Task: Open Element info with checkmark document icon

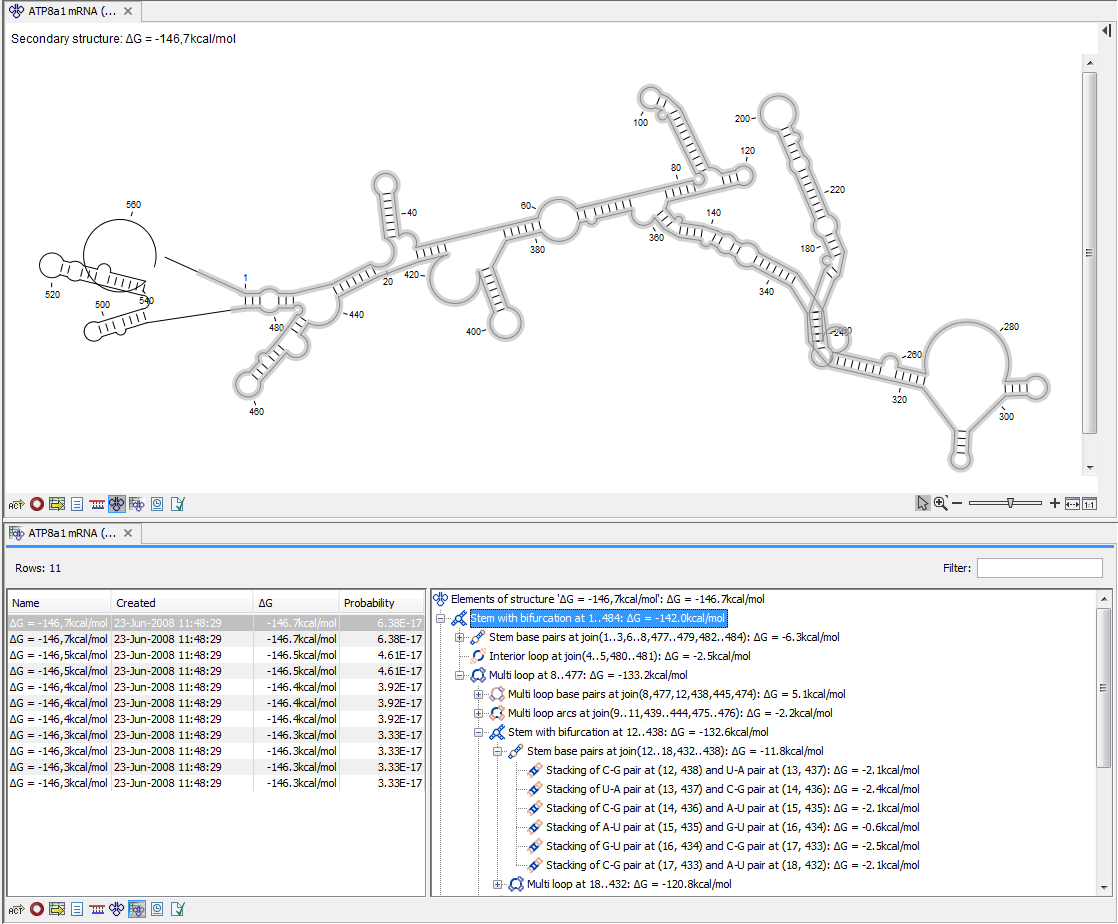Action: [178, 504]
